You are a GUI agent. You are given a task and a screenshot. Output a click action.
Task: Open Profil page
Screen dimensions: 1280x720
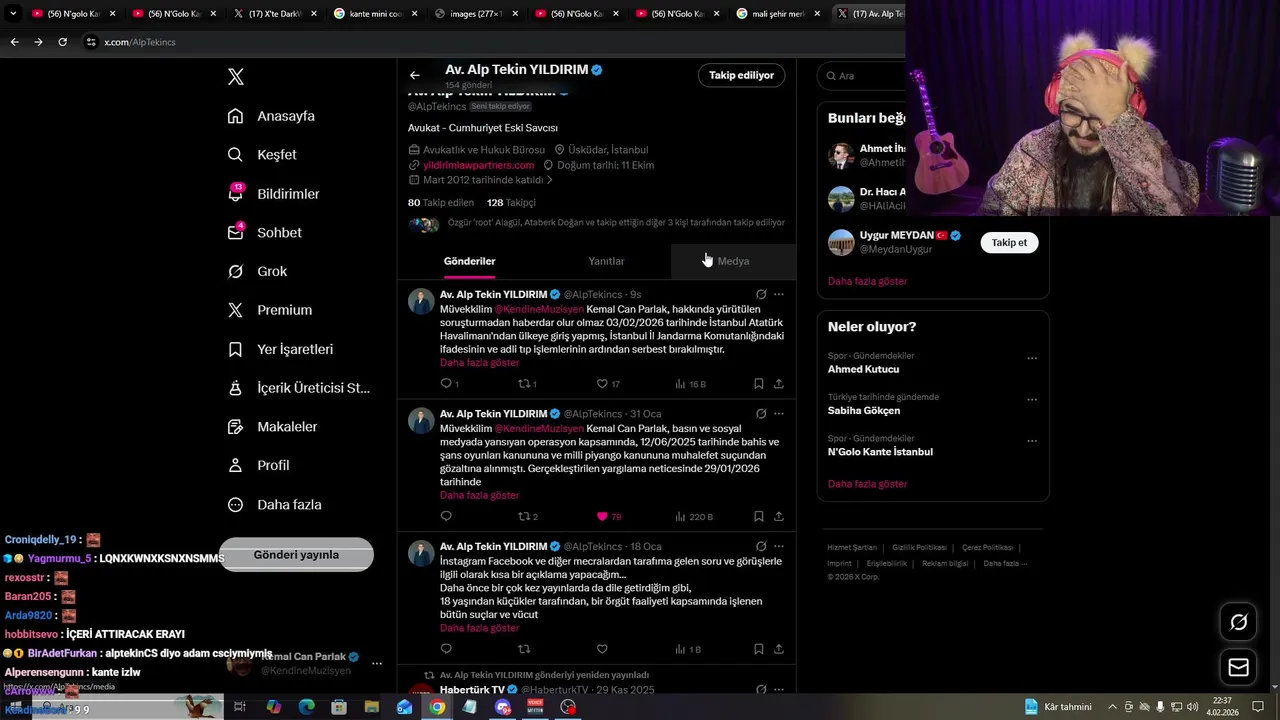[x=258, y=466]
